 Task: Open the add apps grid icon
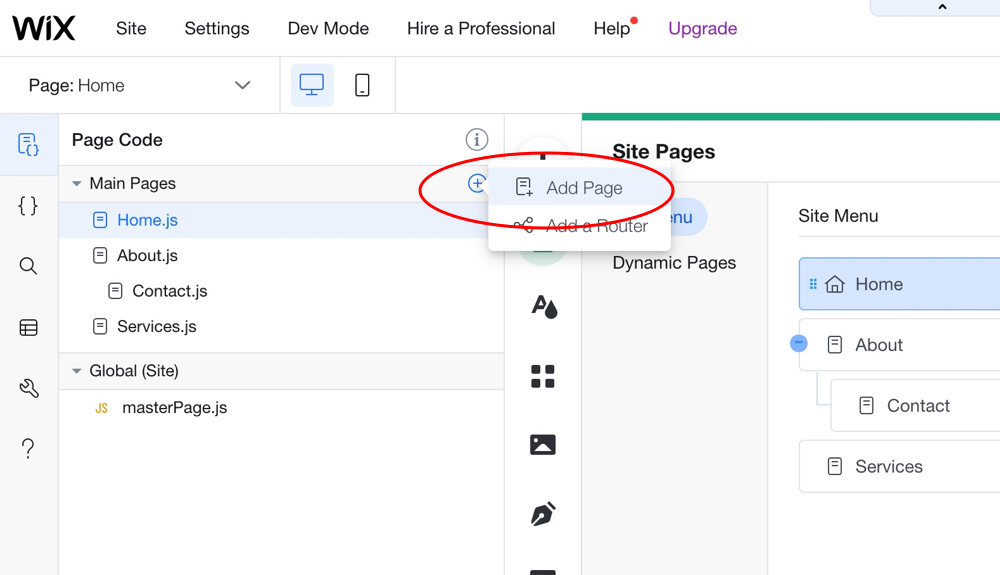click(x=543, y=376)
